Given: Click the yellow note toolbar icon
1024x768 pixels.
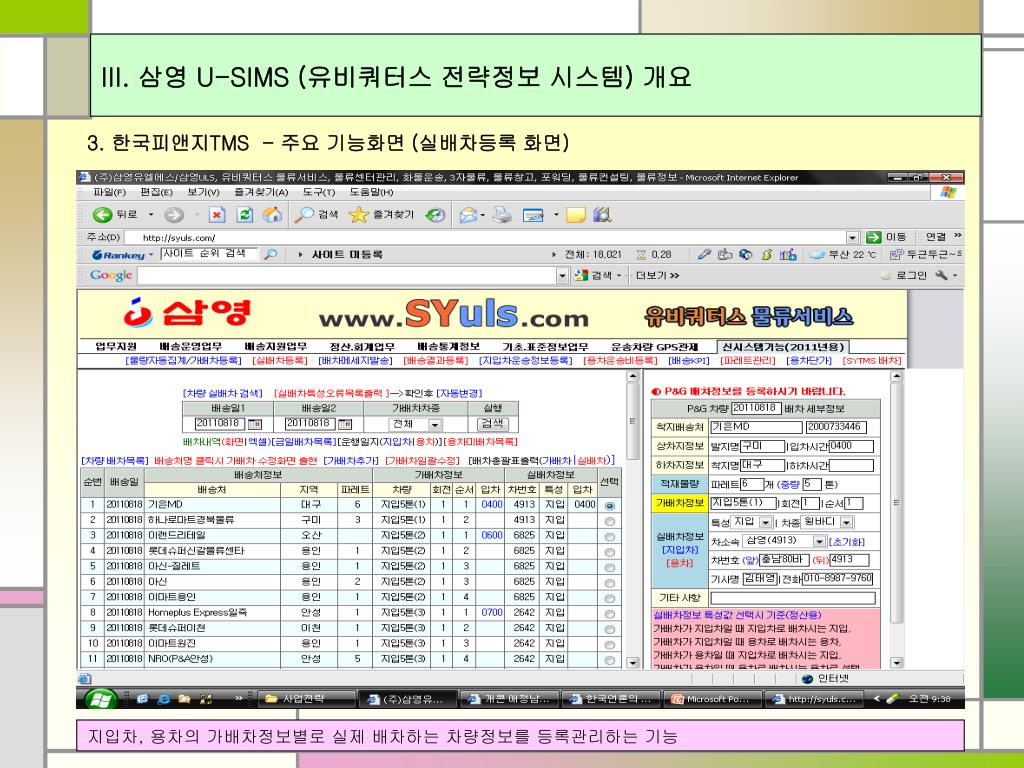Looking at the screenshot, I should point(575,215).
